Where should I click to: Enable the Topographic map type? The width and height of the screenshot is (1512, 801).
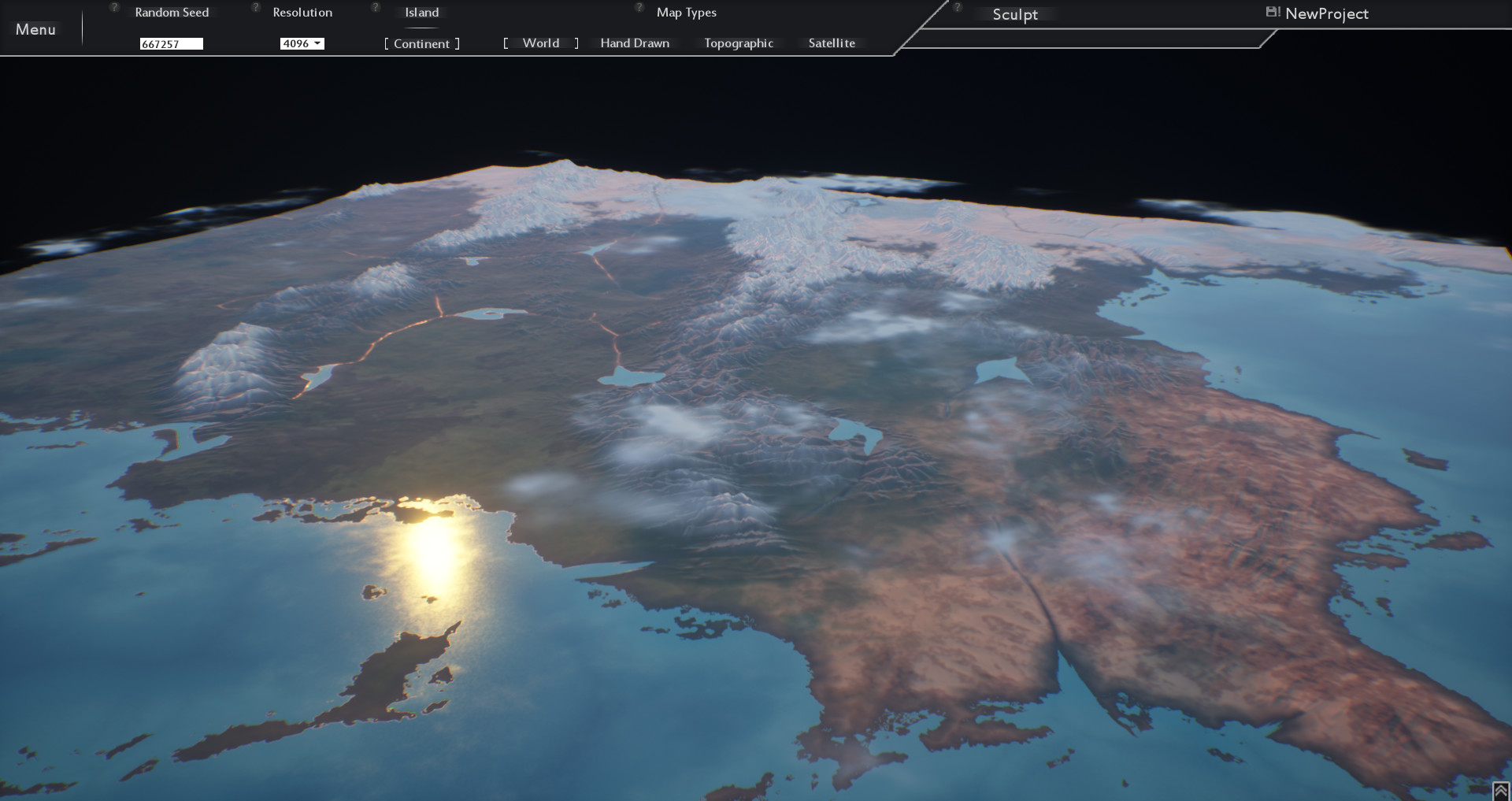click(x=737, y=43)
